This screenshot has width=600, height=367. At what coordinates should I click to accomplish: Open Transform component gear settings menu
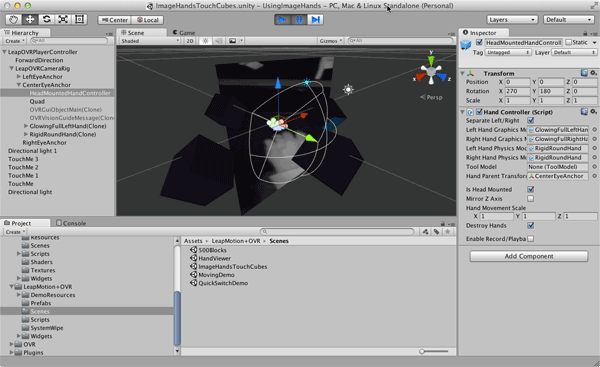(593, 73)
